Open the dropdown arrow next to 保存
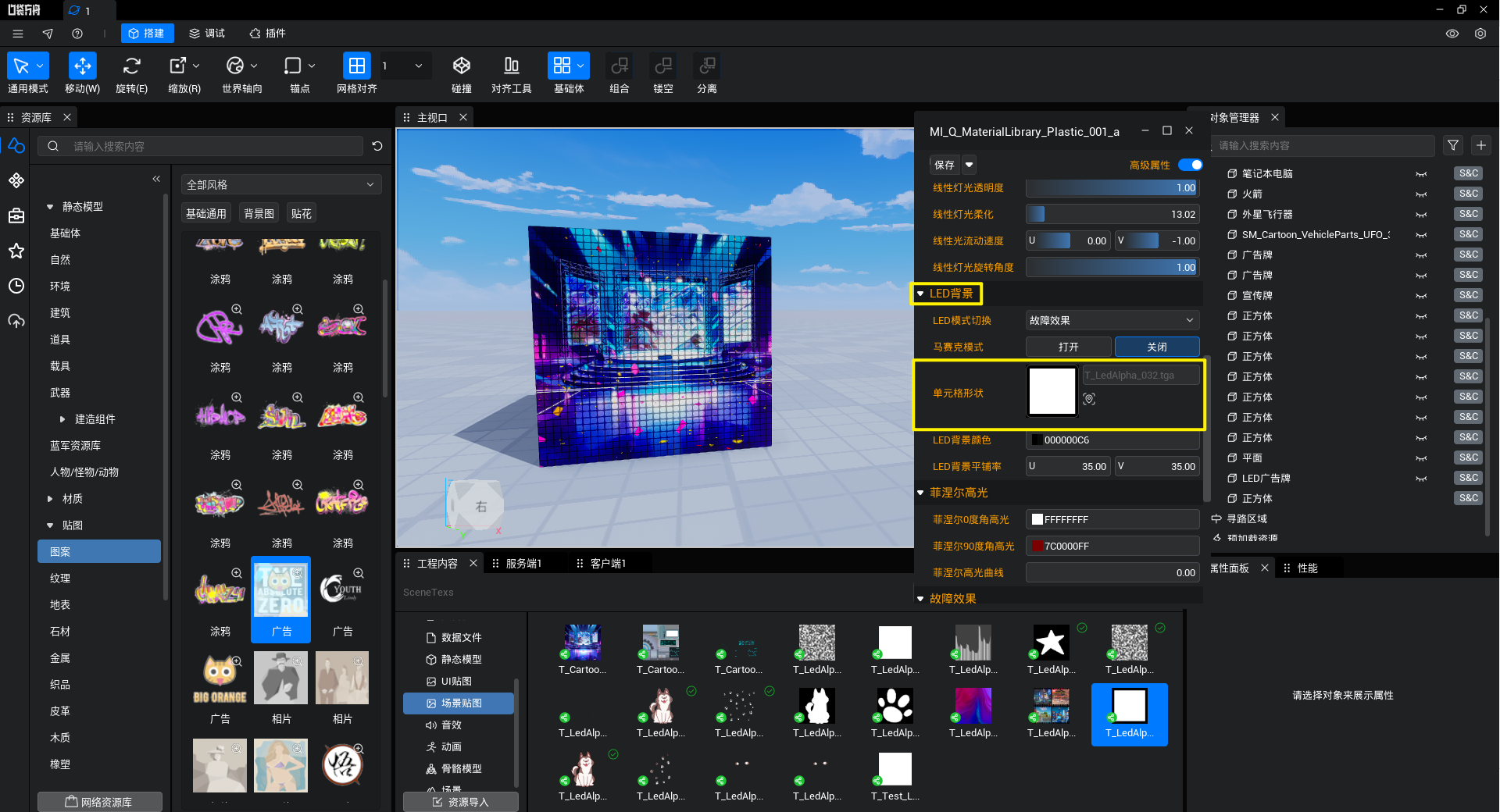 point(970,165)
